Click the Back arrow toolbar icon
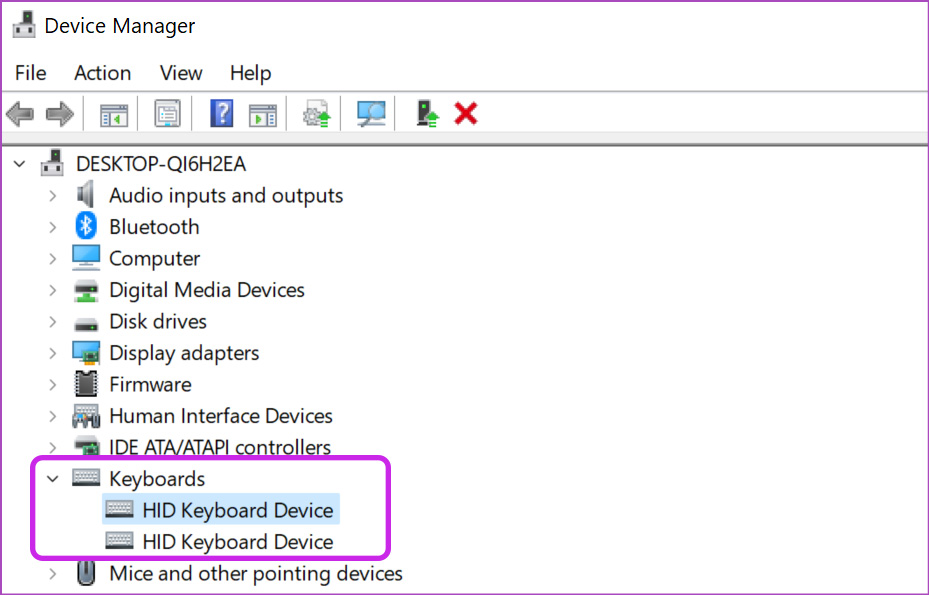This screenshot has height=595, width=929. pyautogui.click(x=20, y=113)
